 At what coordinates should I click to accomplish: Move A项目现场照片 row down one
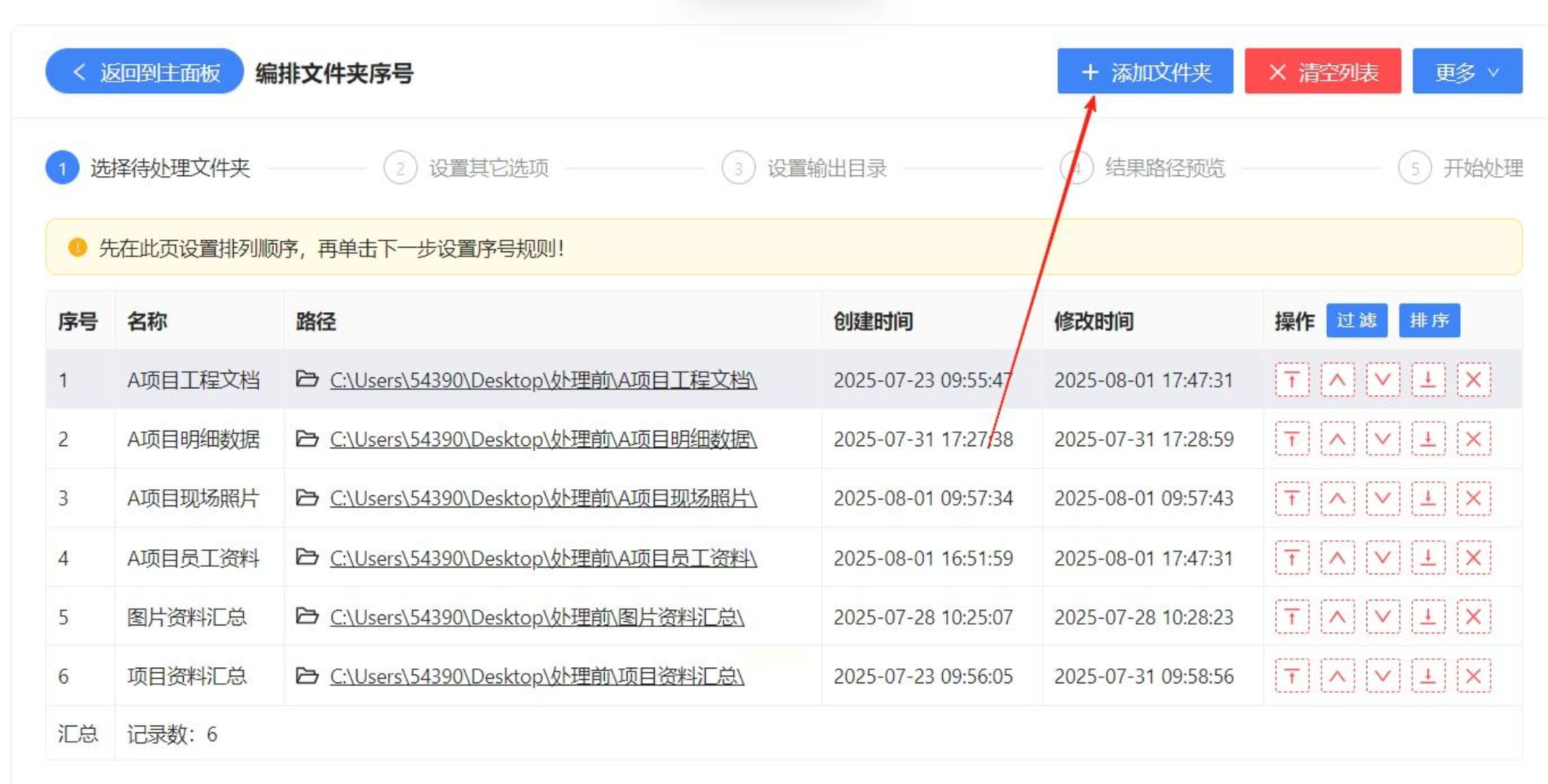1382,498
